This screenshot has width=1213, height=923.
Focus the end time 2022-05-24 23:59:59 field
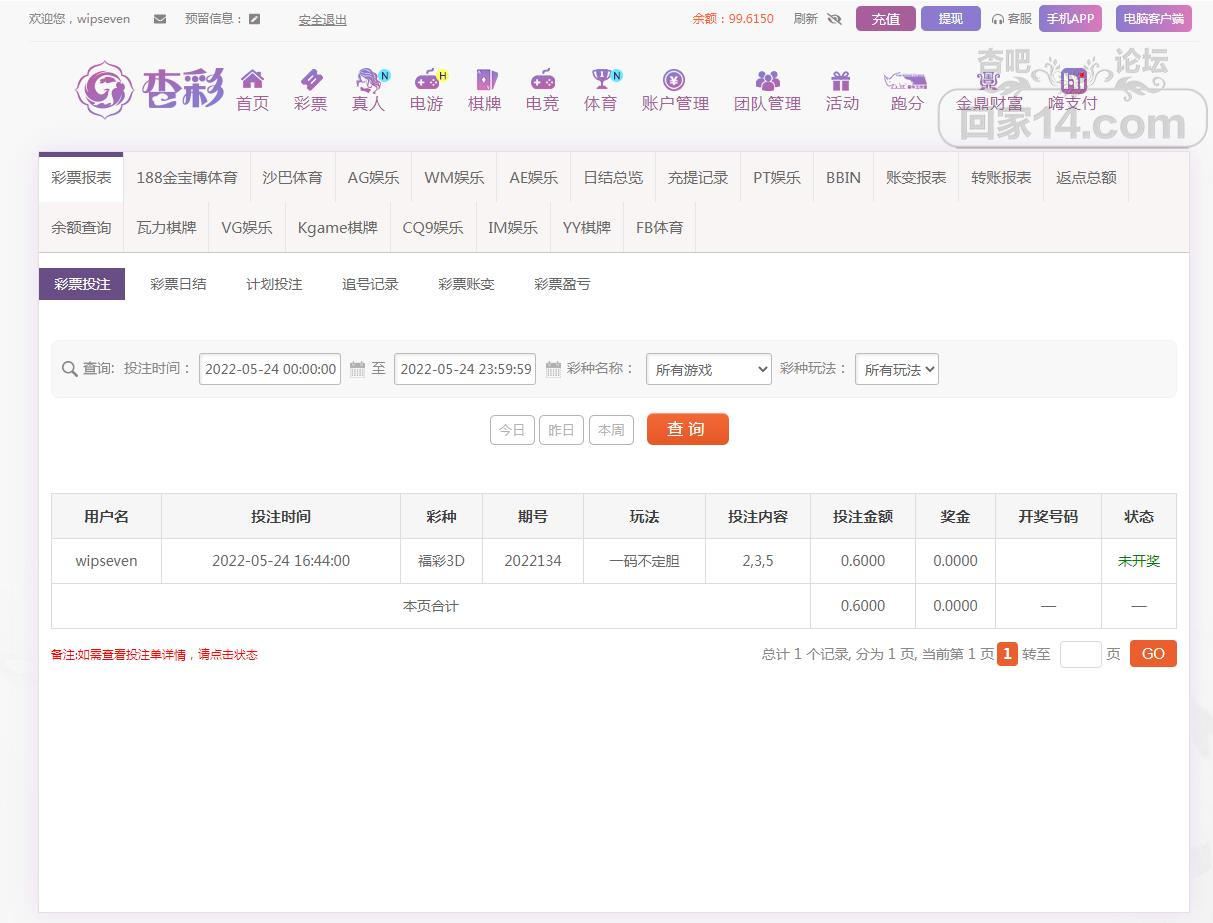[x=465, y=369]
